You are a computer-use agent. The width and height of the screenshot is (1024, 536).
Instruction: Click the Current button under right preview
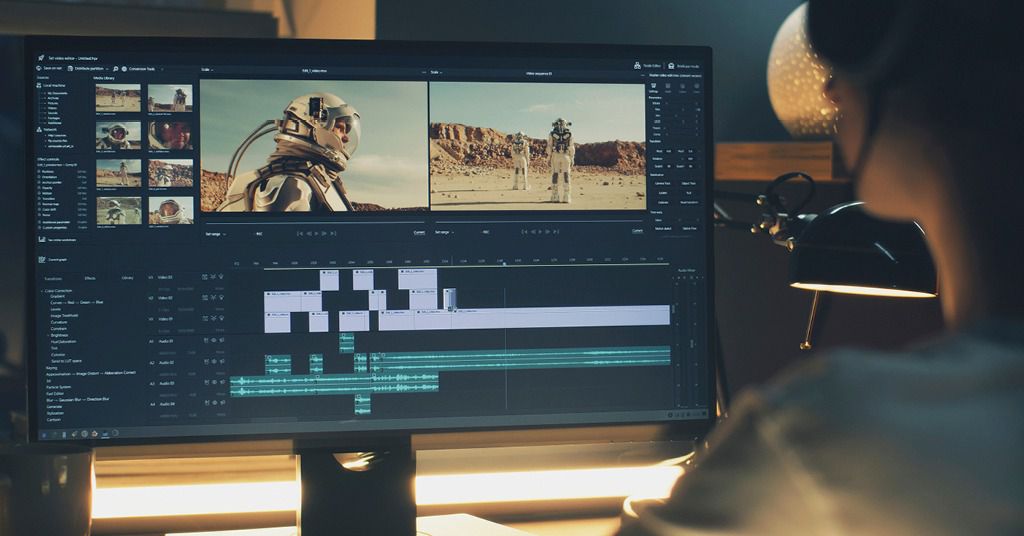click(637, 230)
